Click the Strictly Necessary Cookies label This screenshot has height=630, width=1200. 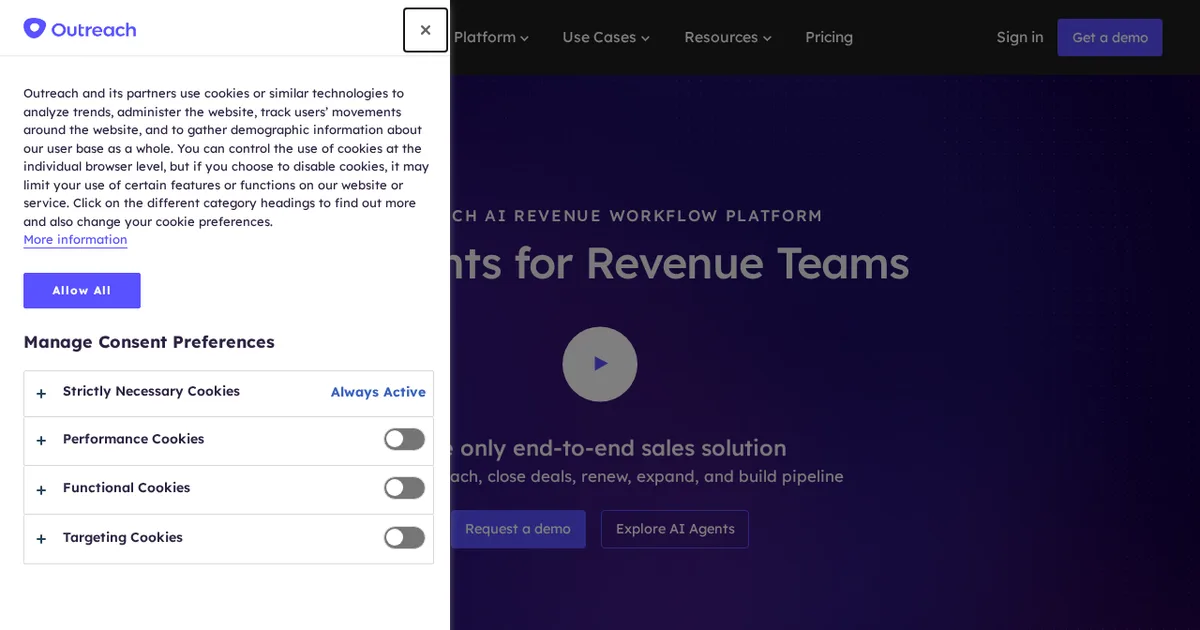[x=151, y=391]
